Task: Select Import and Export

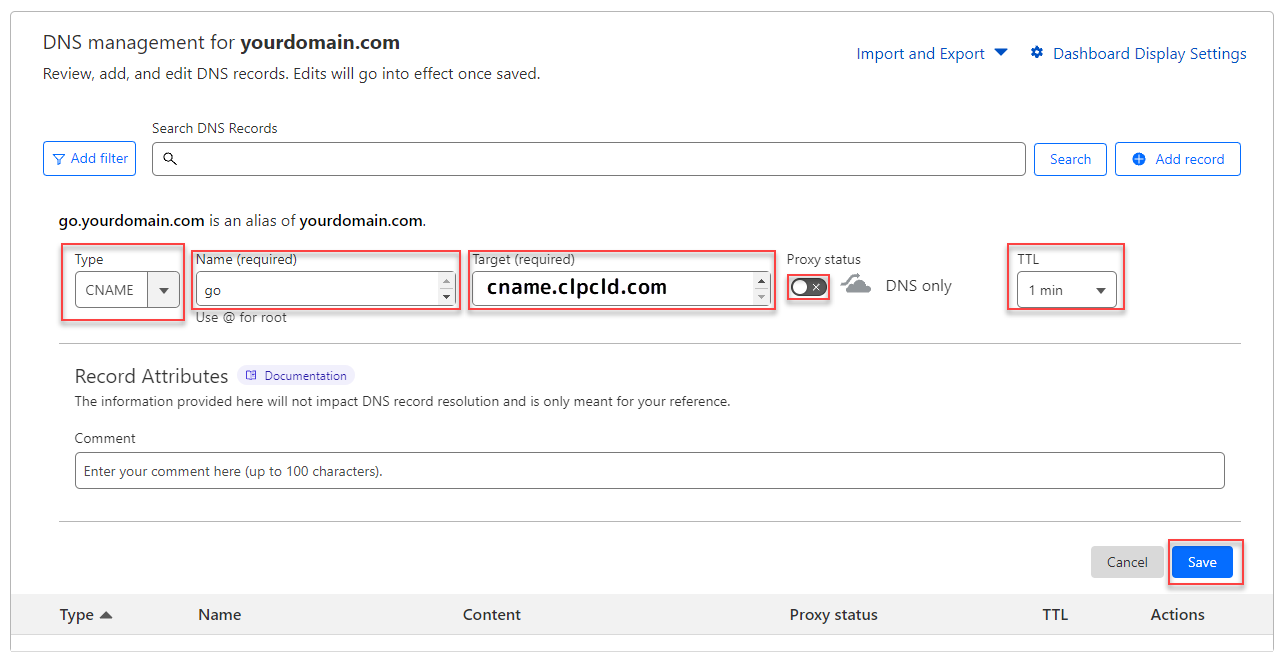Action: (x=920, y=53)
